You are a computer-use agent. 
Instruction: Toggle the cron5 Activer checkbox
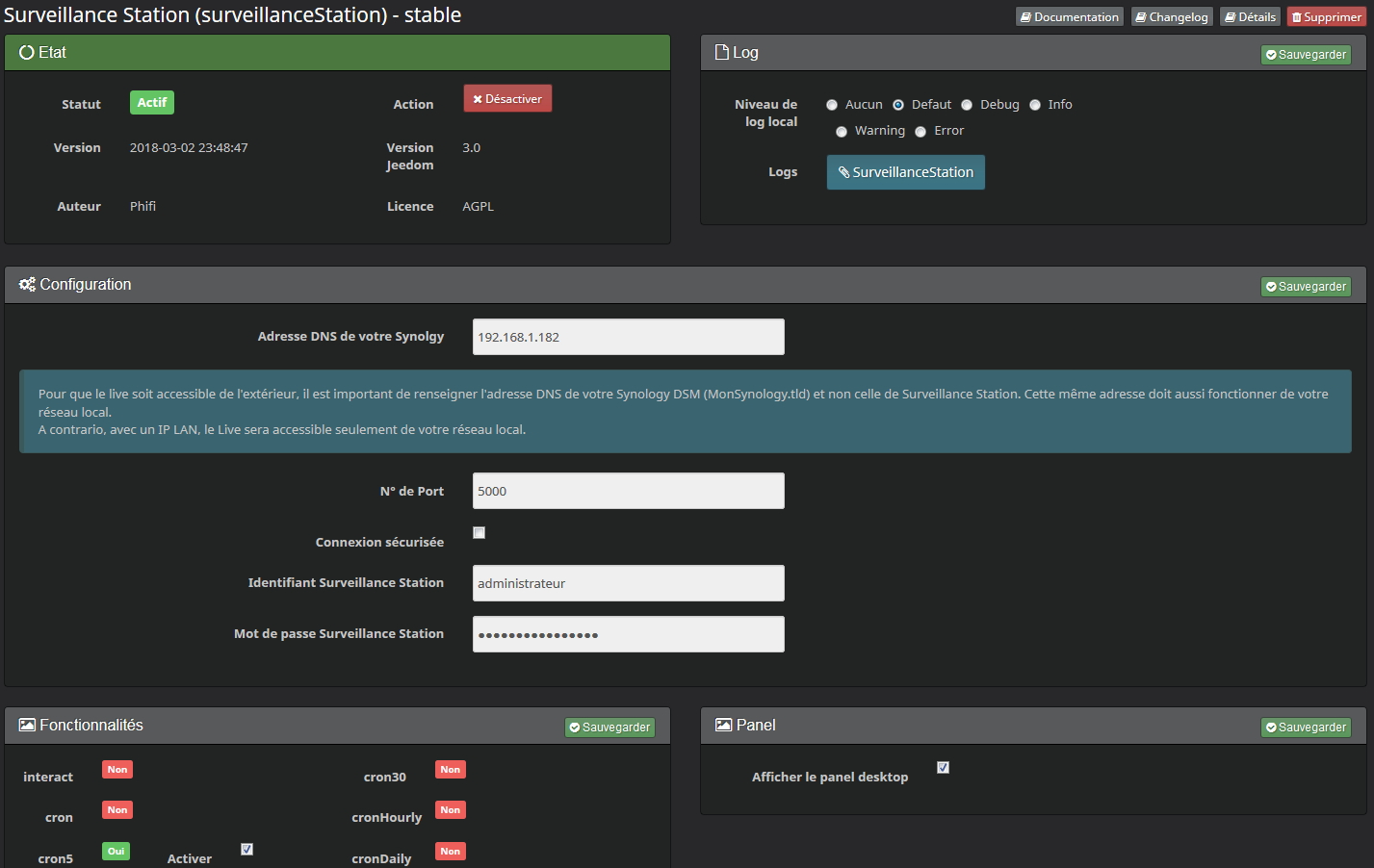click(x=247, y=849)
